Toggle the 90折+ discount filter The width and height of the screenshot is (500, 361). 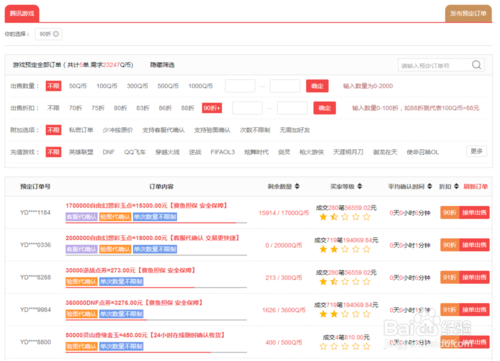click(x=212, y=108)
